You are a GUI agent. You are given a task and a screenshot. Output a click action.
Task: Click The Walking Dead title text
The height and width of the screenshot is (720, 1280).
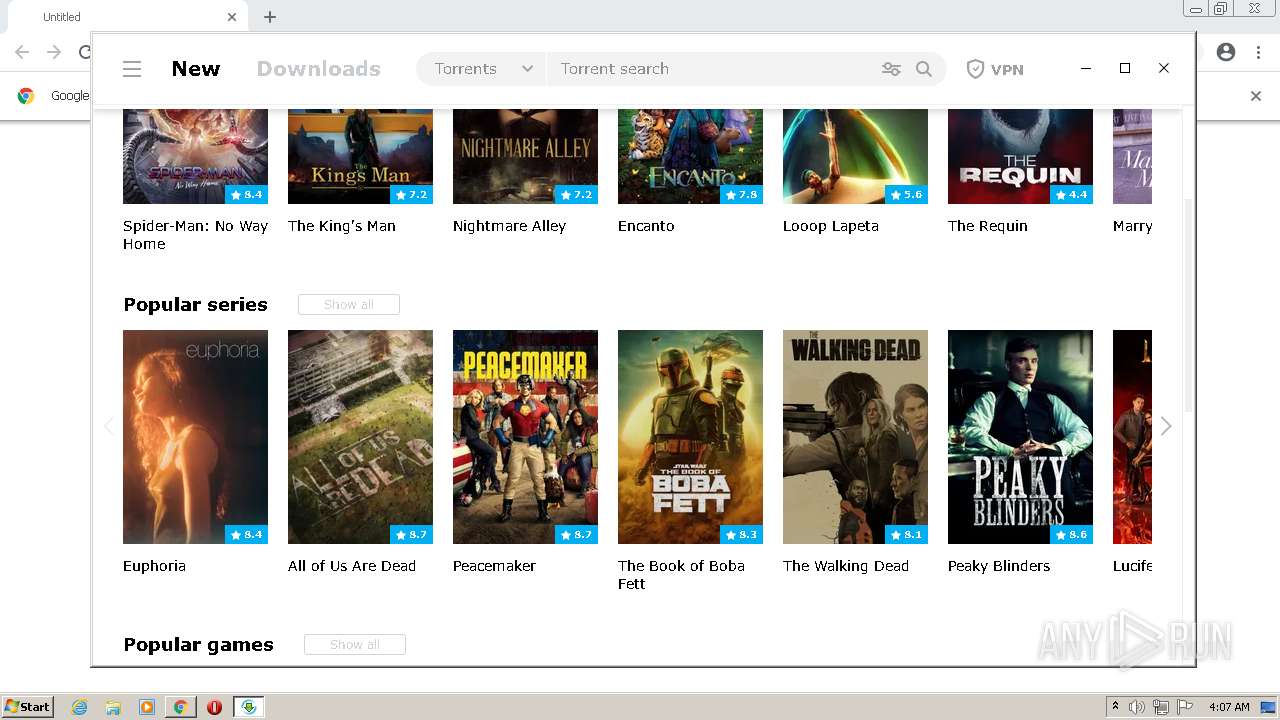point(846,566)
